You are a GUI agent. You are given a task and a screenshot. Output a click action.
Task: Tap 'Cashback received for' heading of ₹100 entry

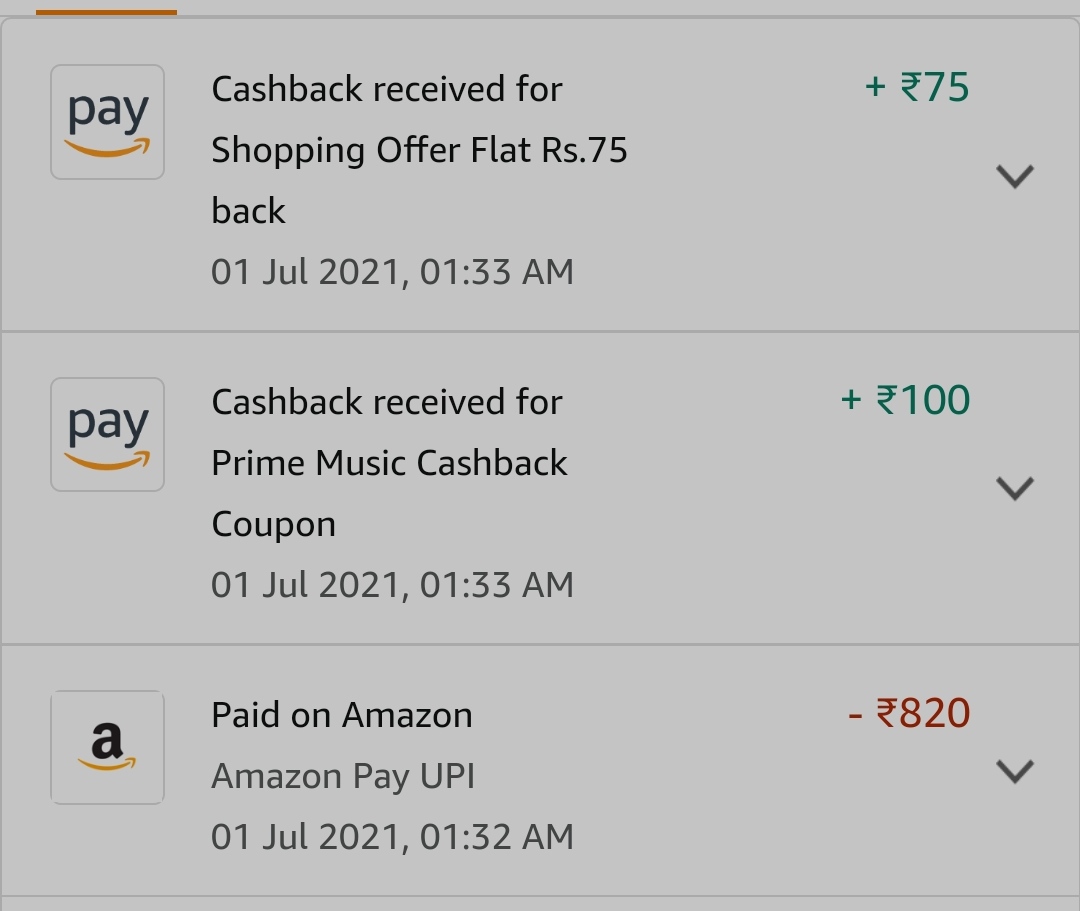tap(387, 402)
